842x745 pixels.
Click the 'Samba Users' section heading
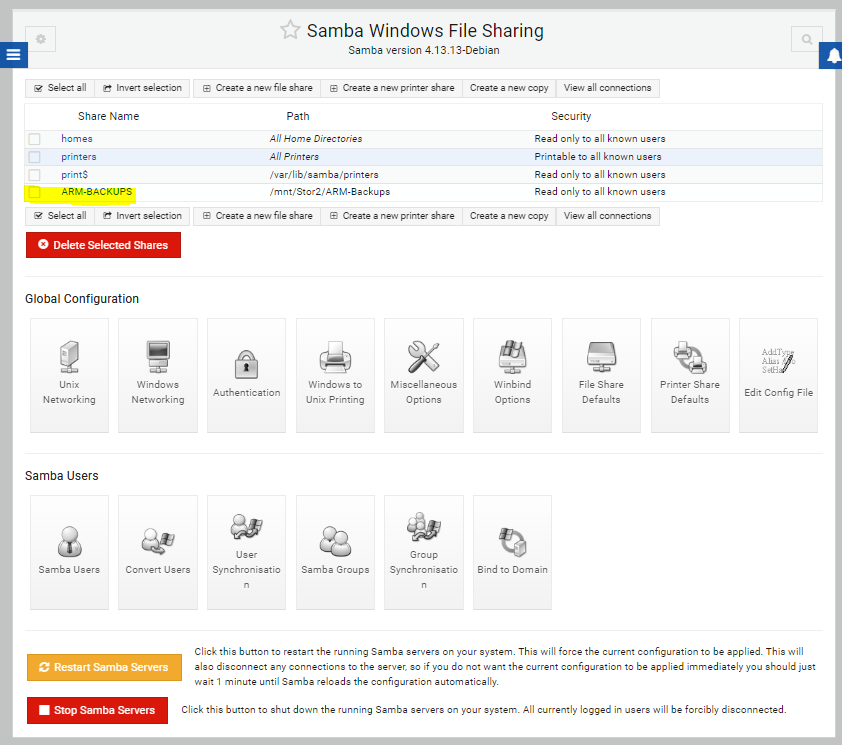tap(62, 475)
